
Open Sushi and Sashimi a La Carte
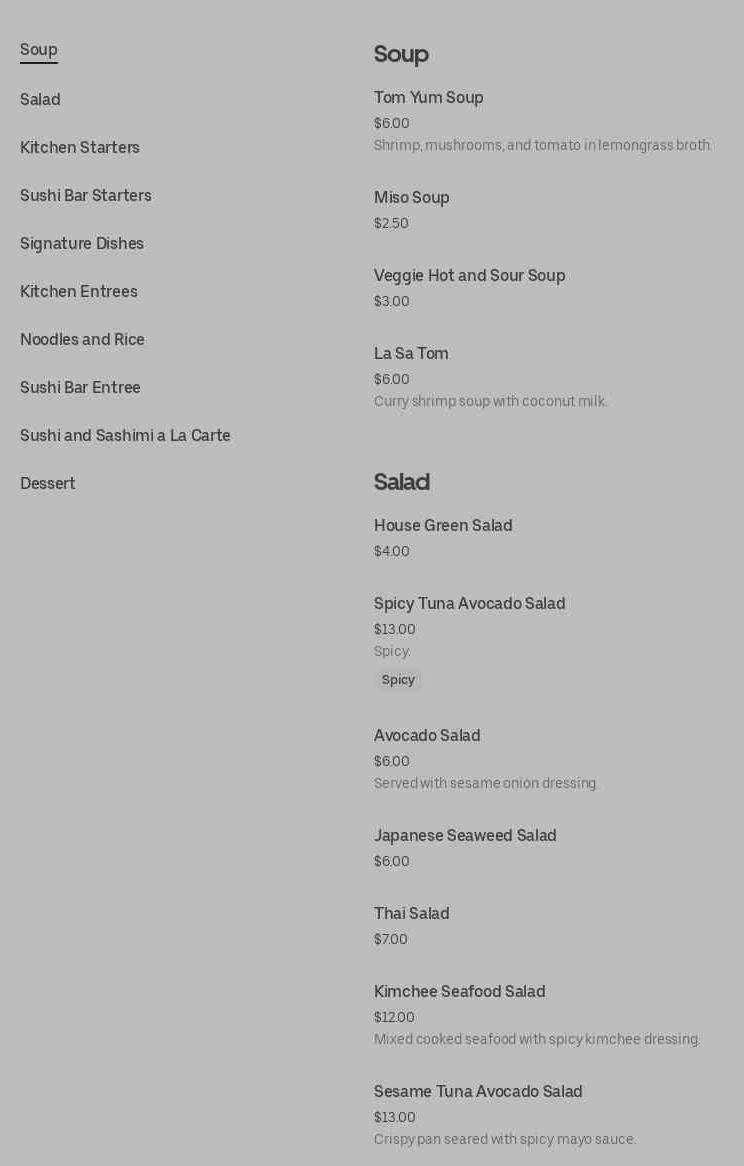125,436
